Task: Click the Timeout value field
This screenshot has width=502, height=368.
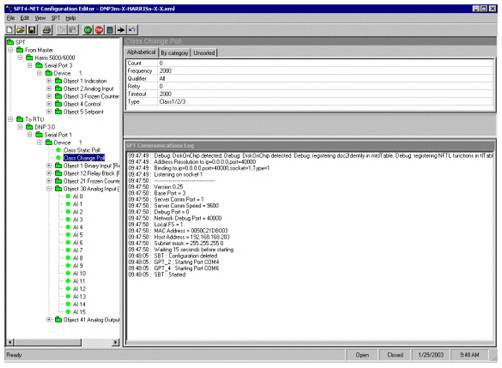Action: click(326, 94)
